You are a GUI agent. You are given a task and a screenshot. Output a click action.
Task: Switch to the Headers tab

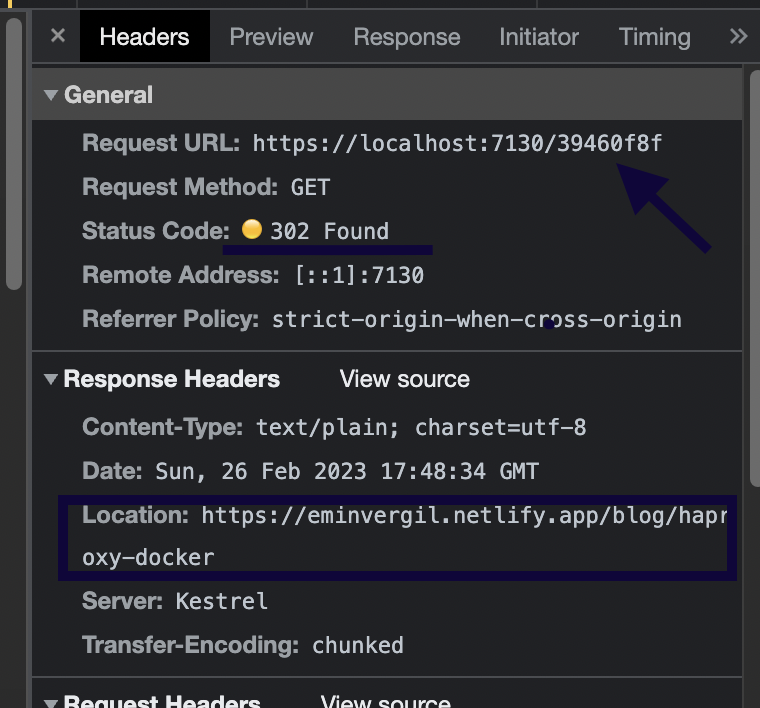(144, 37)
